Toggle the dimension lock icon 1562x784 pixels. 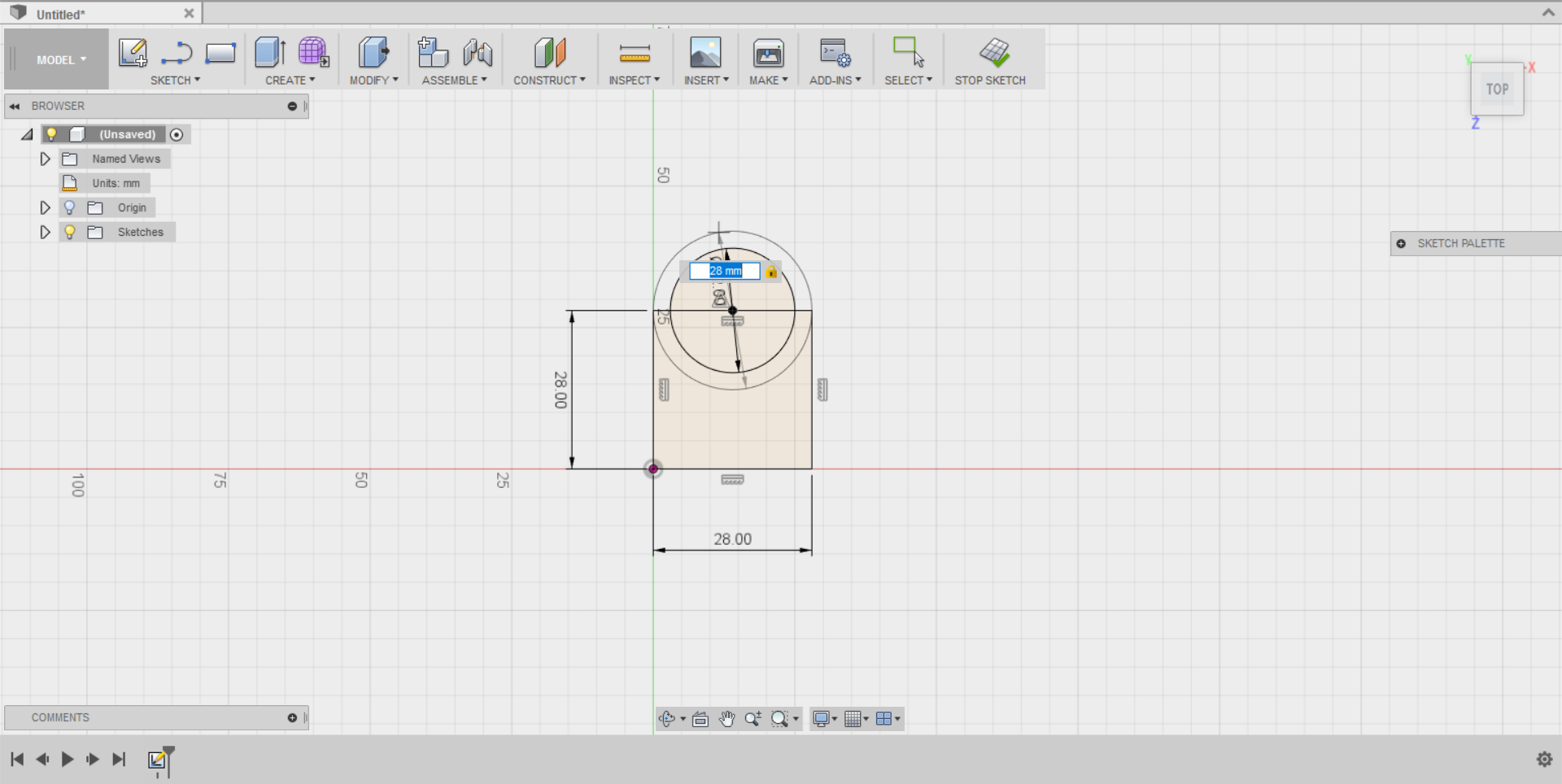pos(771,272)
